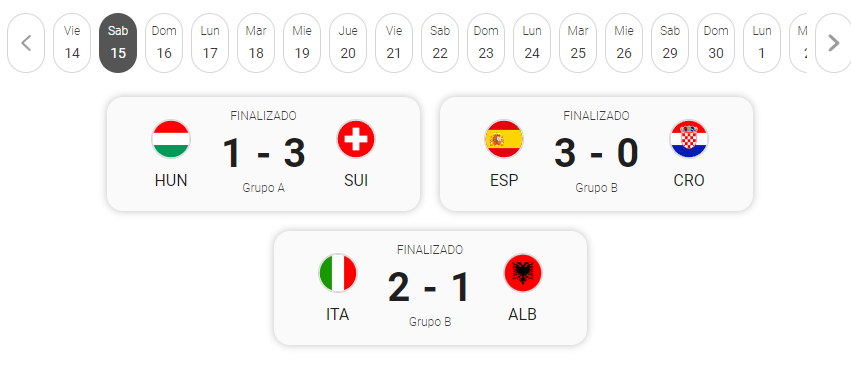Open ITA 2 - 1 ALB match score

coord(430,288)
